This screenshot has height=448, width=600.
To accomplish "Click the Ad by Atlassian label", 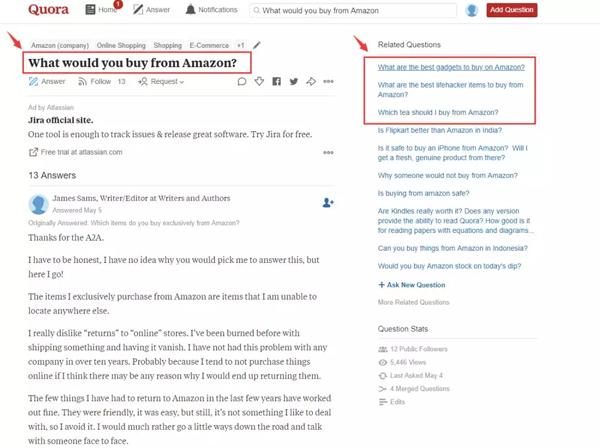I will tap(51, 108).
